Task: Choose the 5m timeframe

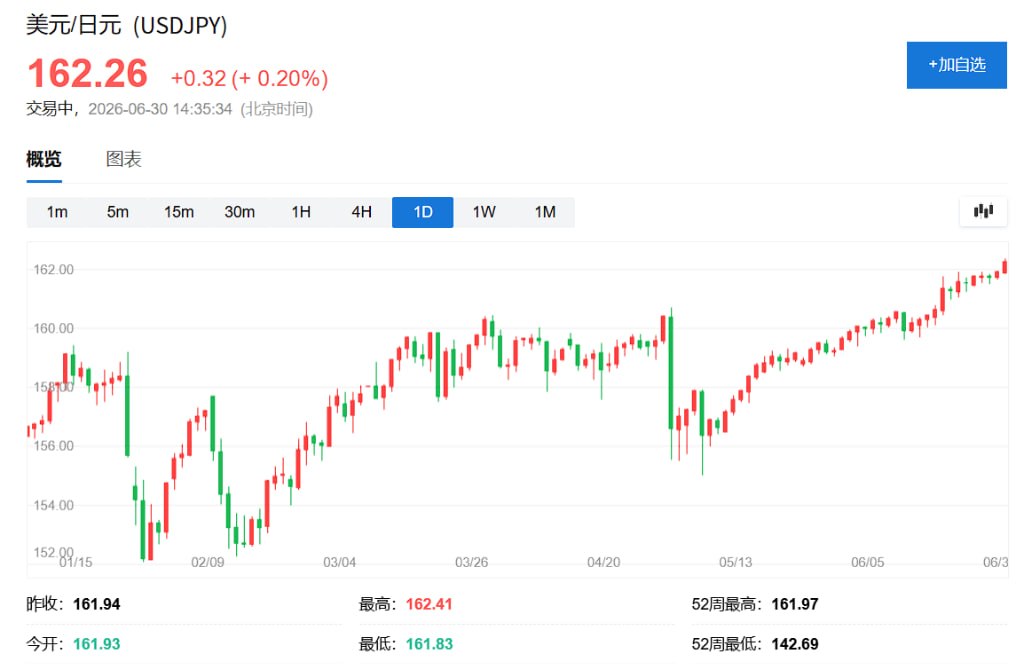Action: tap(118, 212)
